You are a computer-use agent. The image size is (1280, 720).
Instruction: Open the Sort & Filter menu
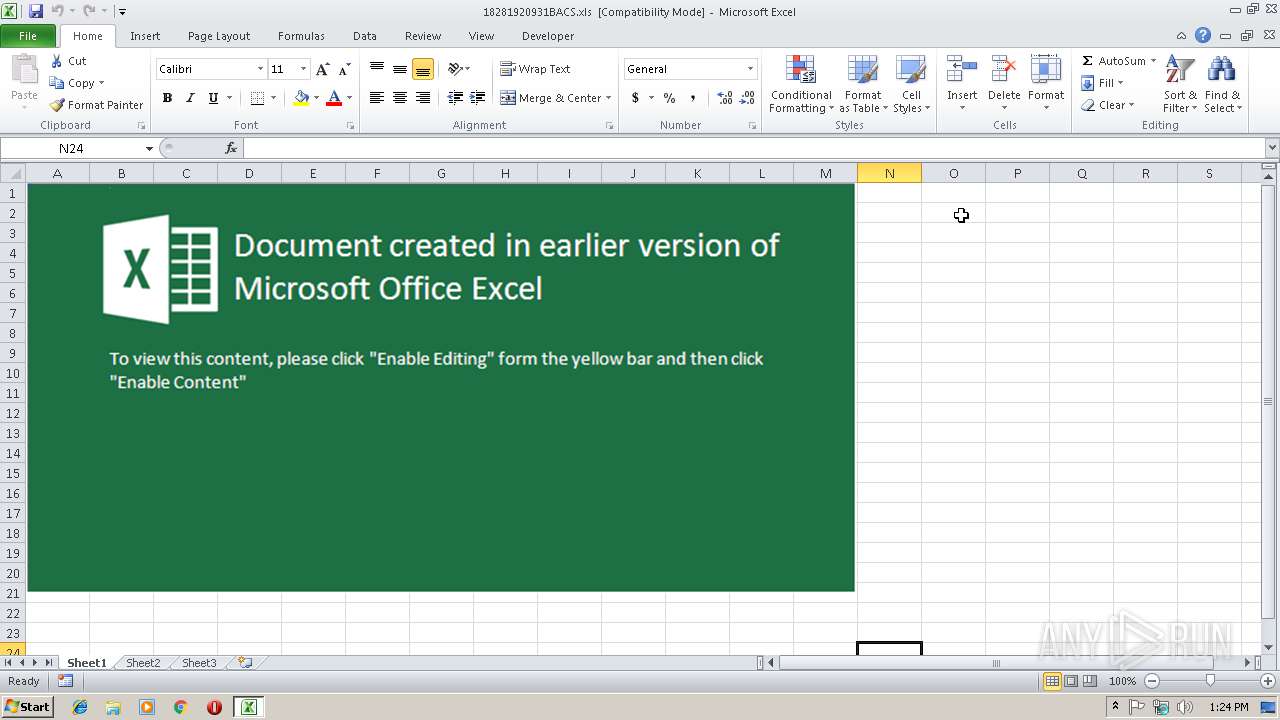coord(1180,85)
